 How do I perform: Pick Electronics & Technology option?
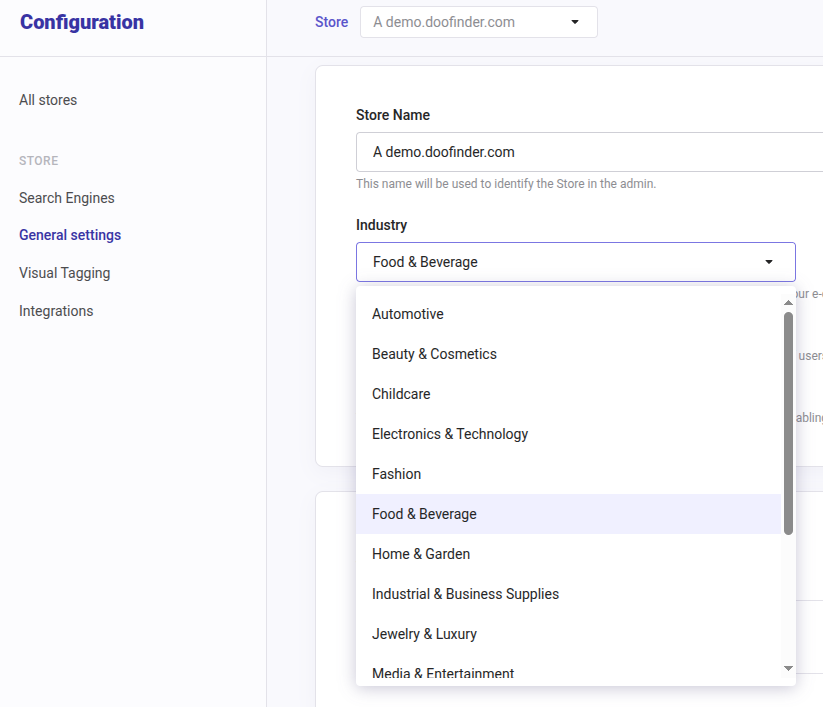(450, 434)
